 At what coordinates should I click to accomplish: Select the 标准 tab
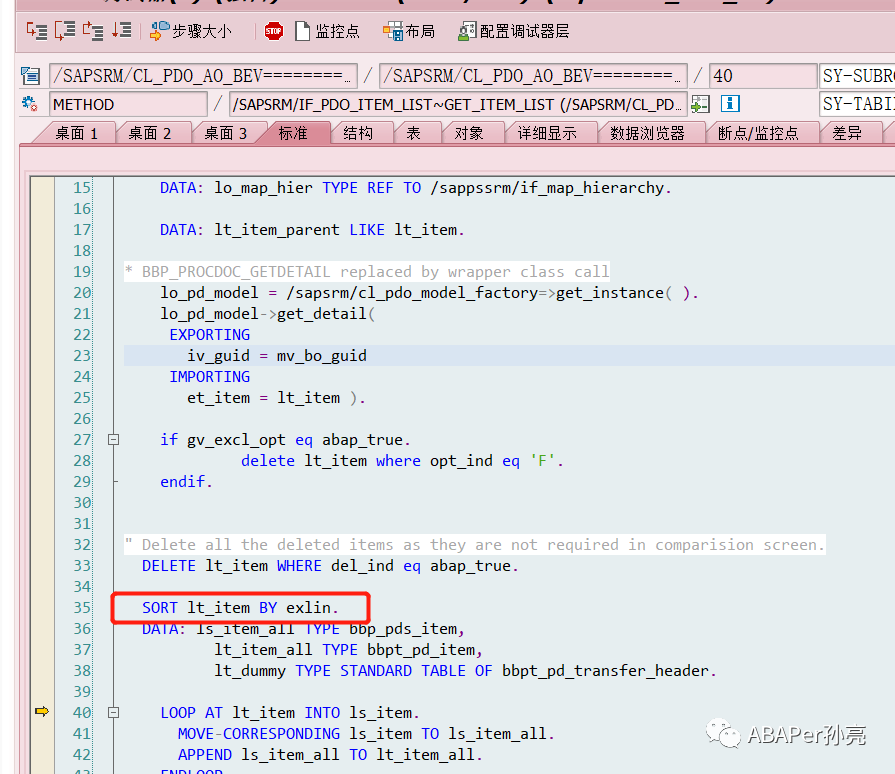tap(293, 134)
